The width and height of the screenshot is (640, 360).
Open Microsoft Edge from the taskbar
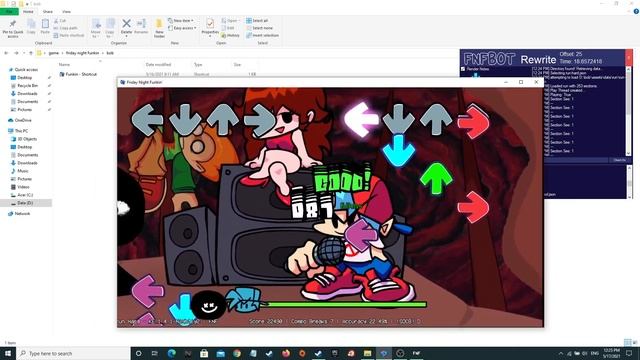171,353
